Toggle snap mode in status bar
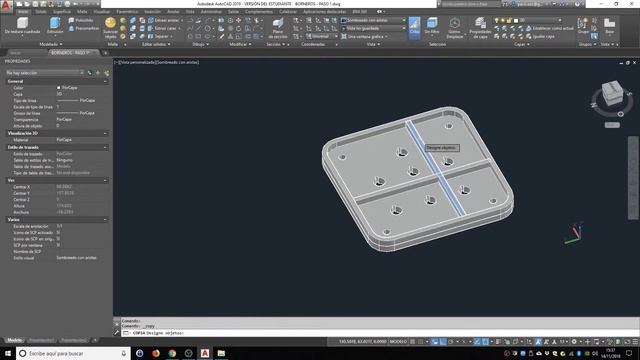This screenshot has height=360, width=640. [421, 341]
